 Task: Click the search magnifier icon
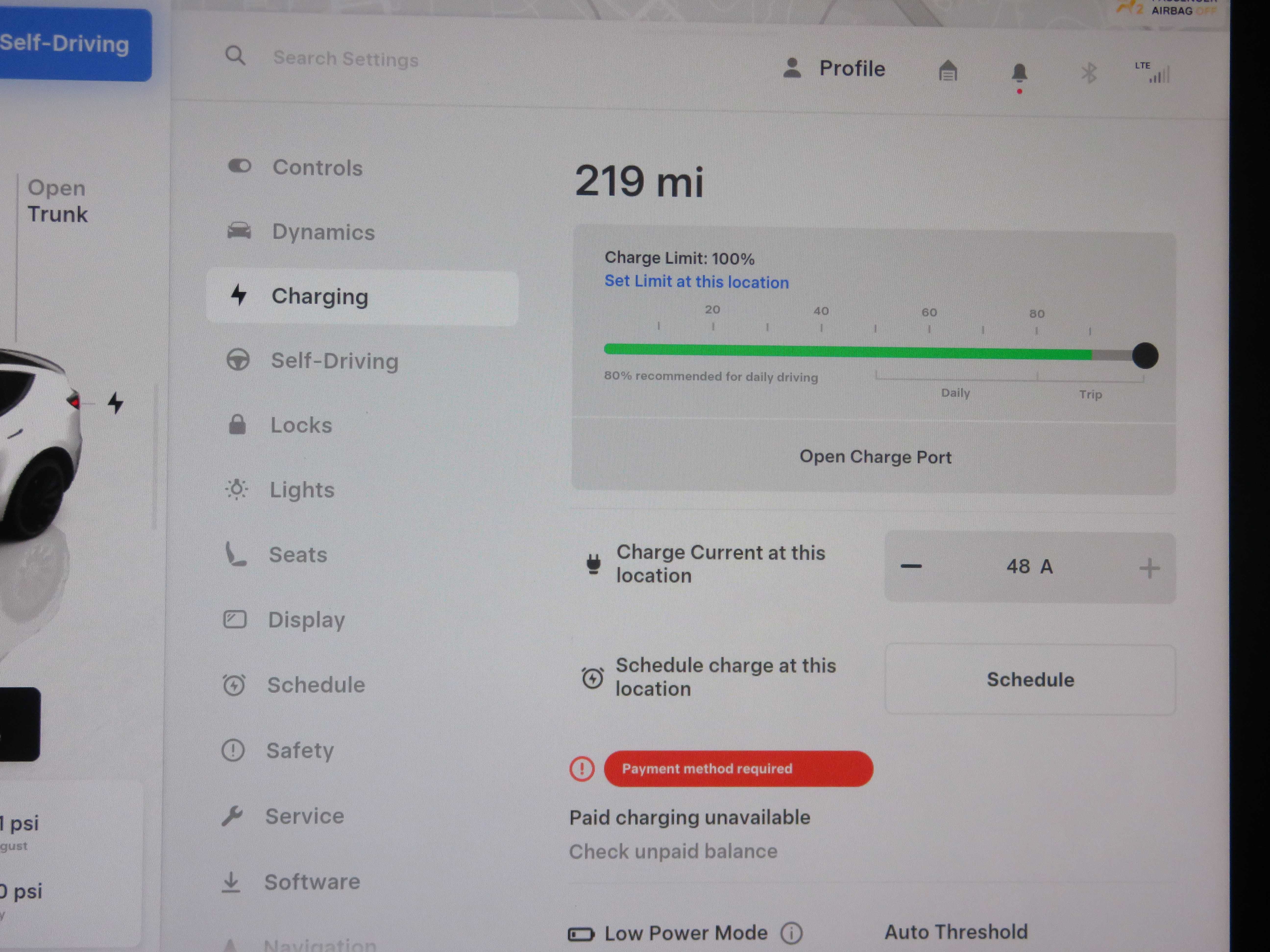click(235, 56)
